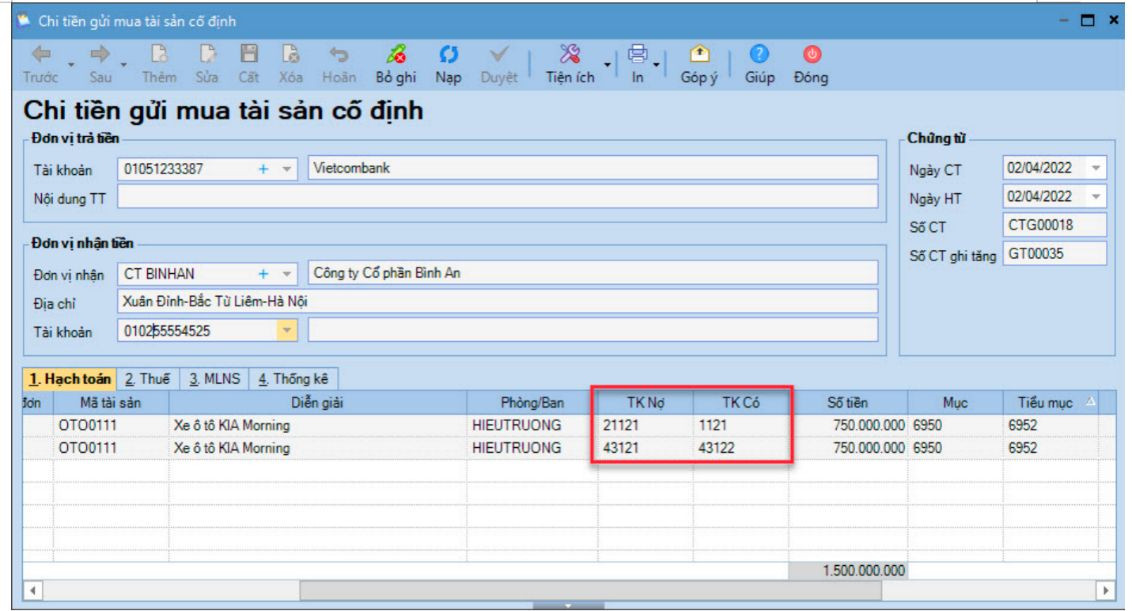
Task: Open Ngày HT date picker dropdown
Action: (1096, 196)
